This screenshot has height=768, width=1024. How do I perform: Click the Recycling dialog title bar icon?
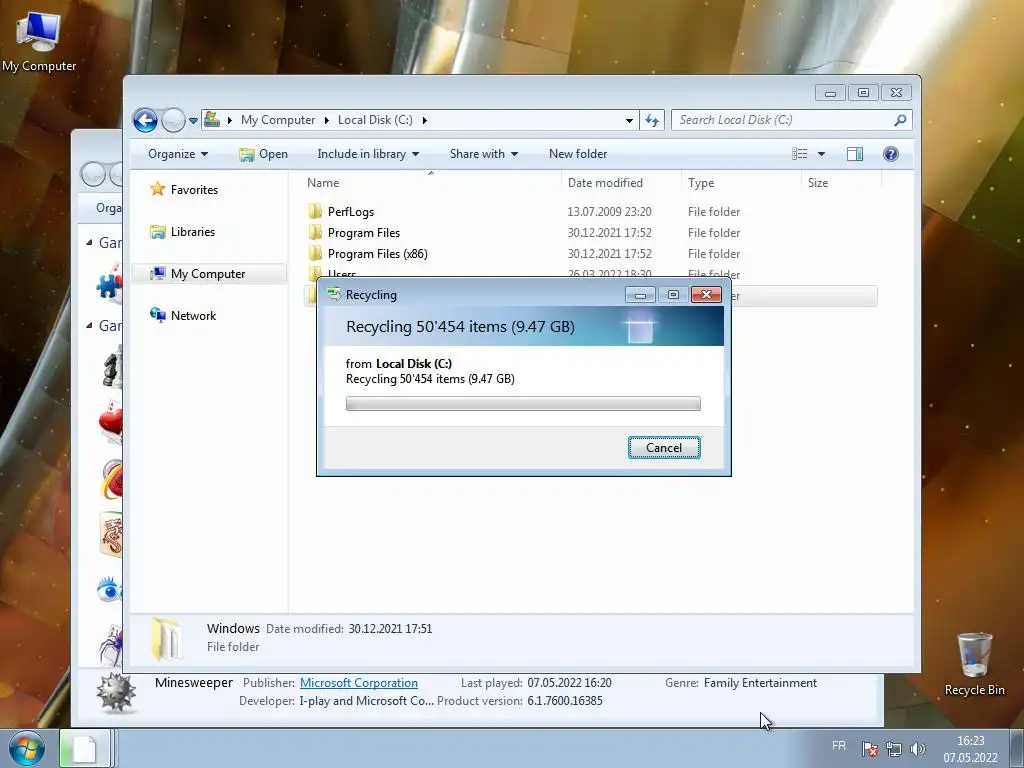pos(334,295)
